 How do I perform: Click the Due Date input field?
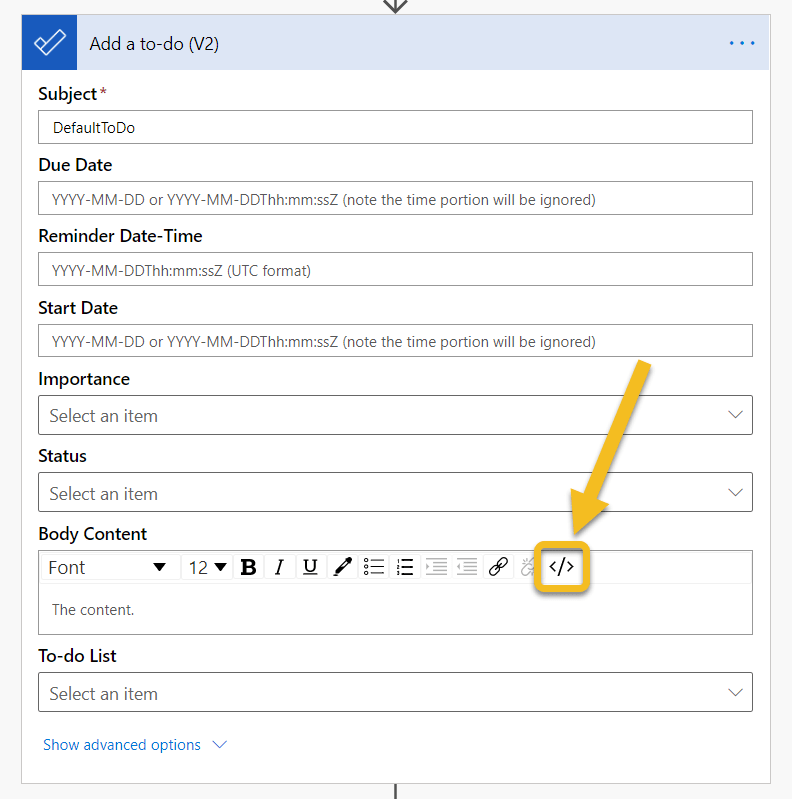[x=395, y=199]
